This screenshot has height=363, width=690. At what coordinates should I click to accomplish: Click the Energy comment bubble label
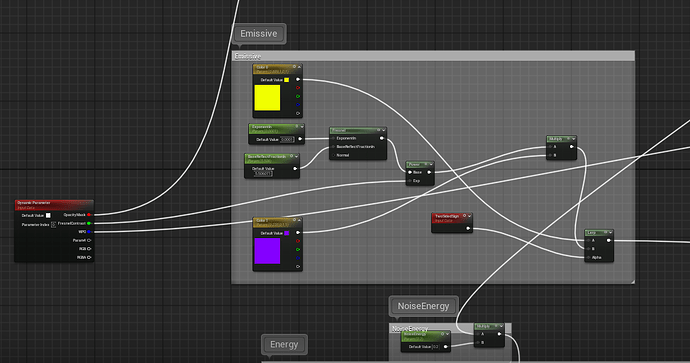284,345
